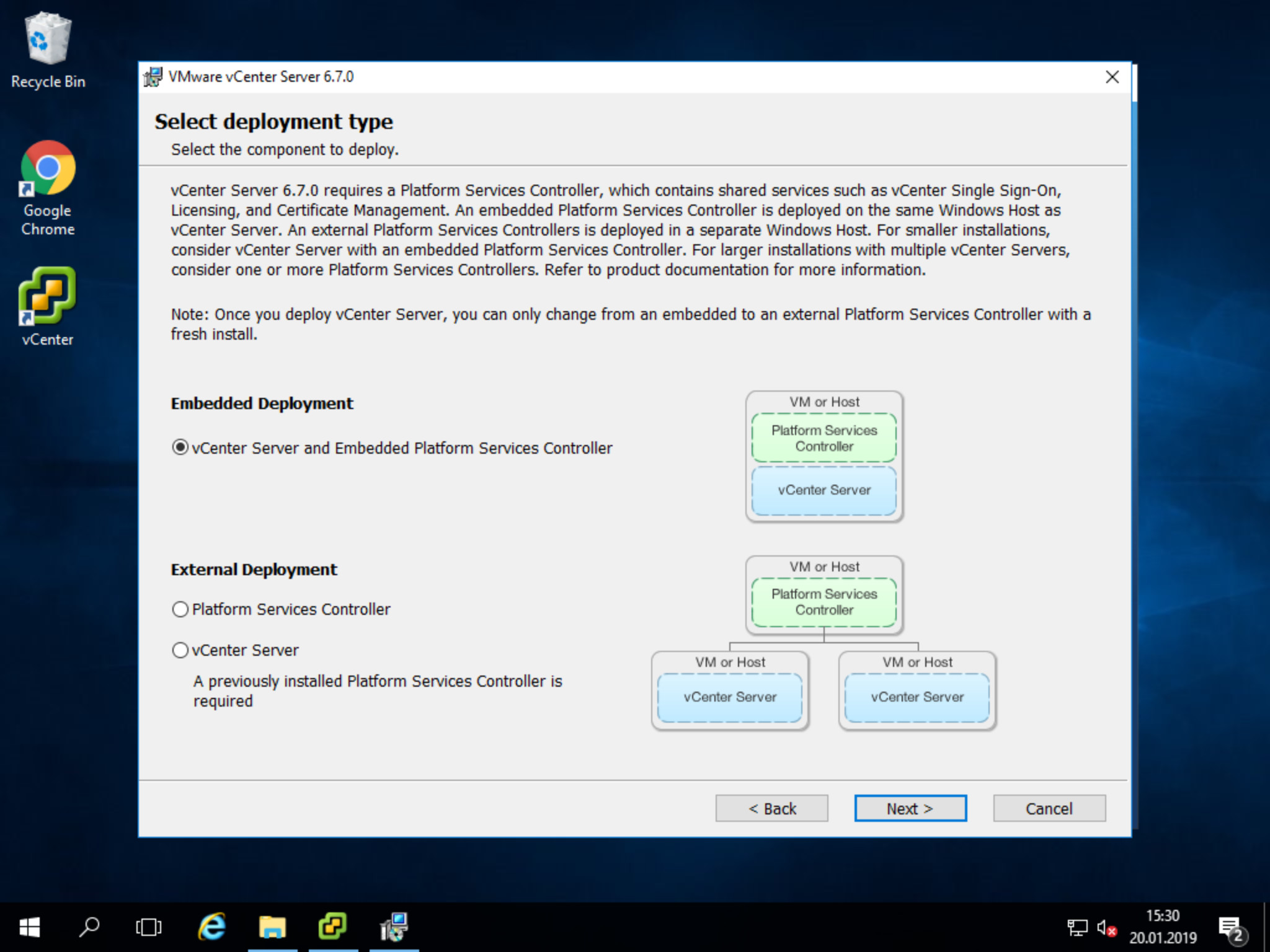
Task: Open File Explorer from the taskbar
Action: click(x=272, y=927)
